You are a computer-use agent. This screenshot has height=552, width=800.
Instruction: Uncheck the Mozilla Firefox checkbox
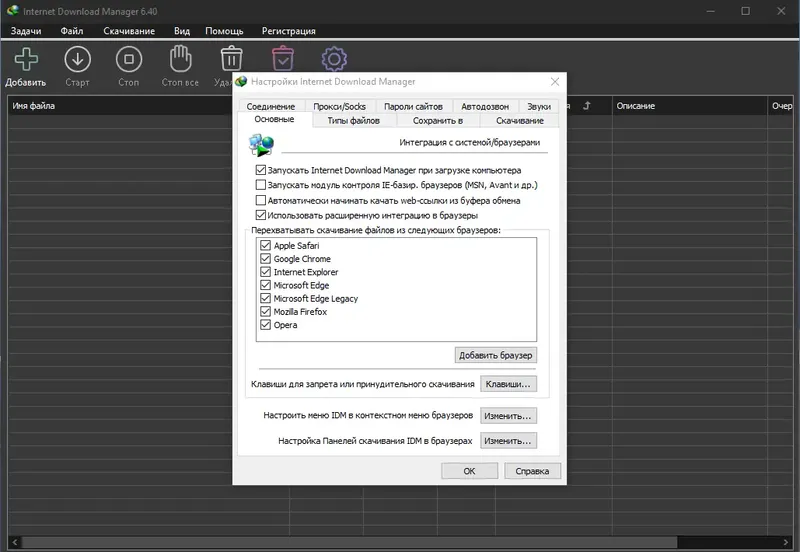tap(265, 312)
